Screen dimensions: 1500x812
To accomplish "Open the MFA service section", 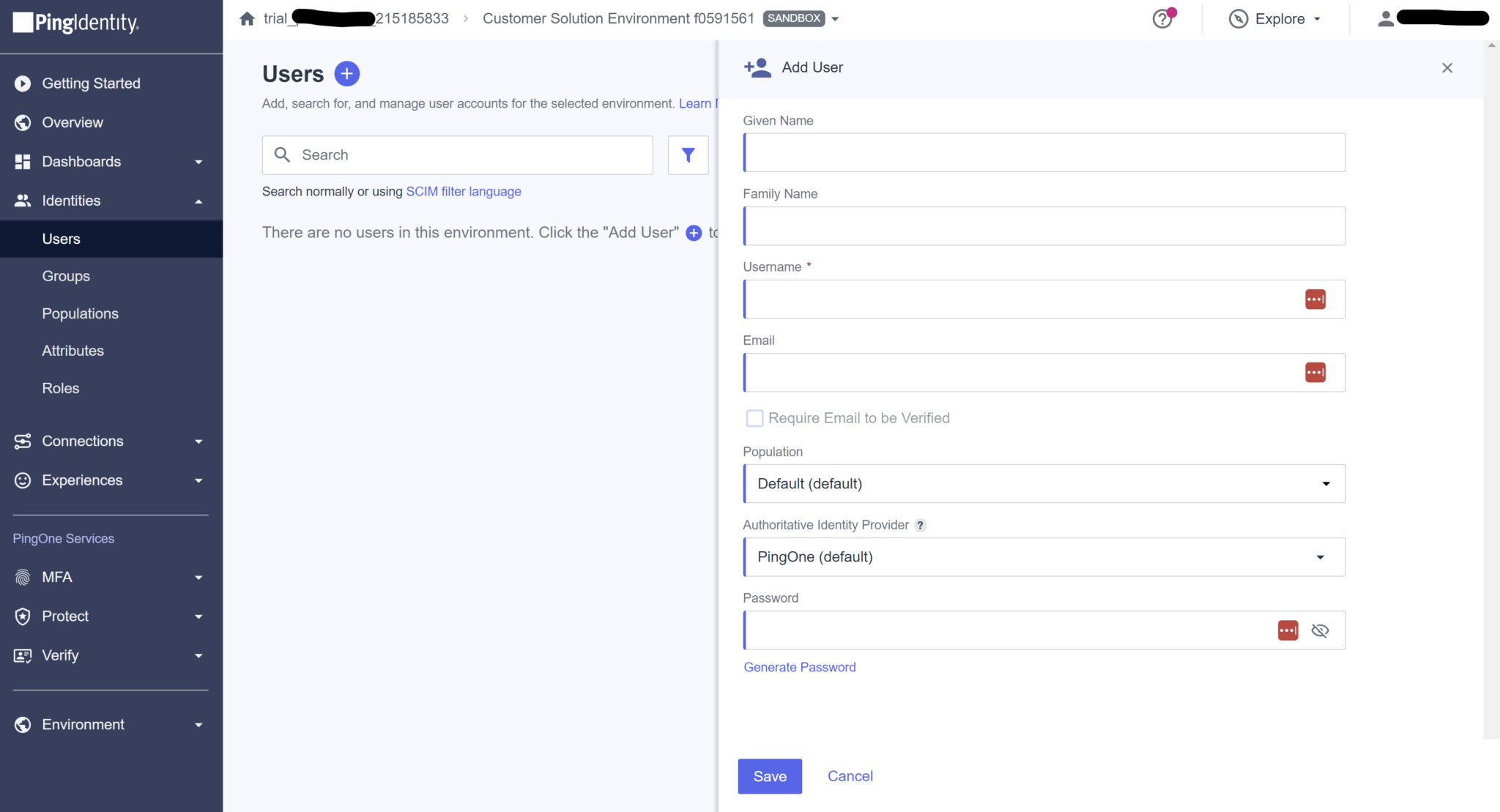I will 23,577.
